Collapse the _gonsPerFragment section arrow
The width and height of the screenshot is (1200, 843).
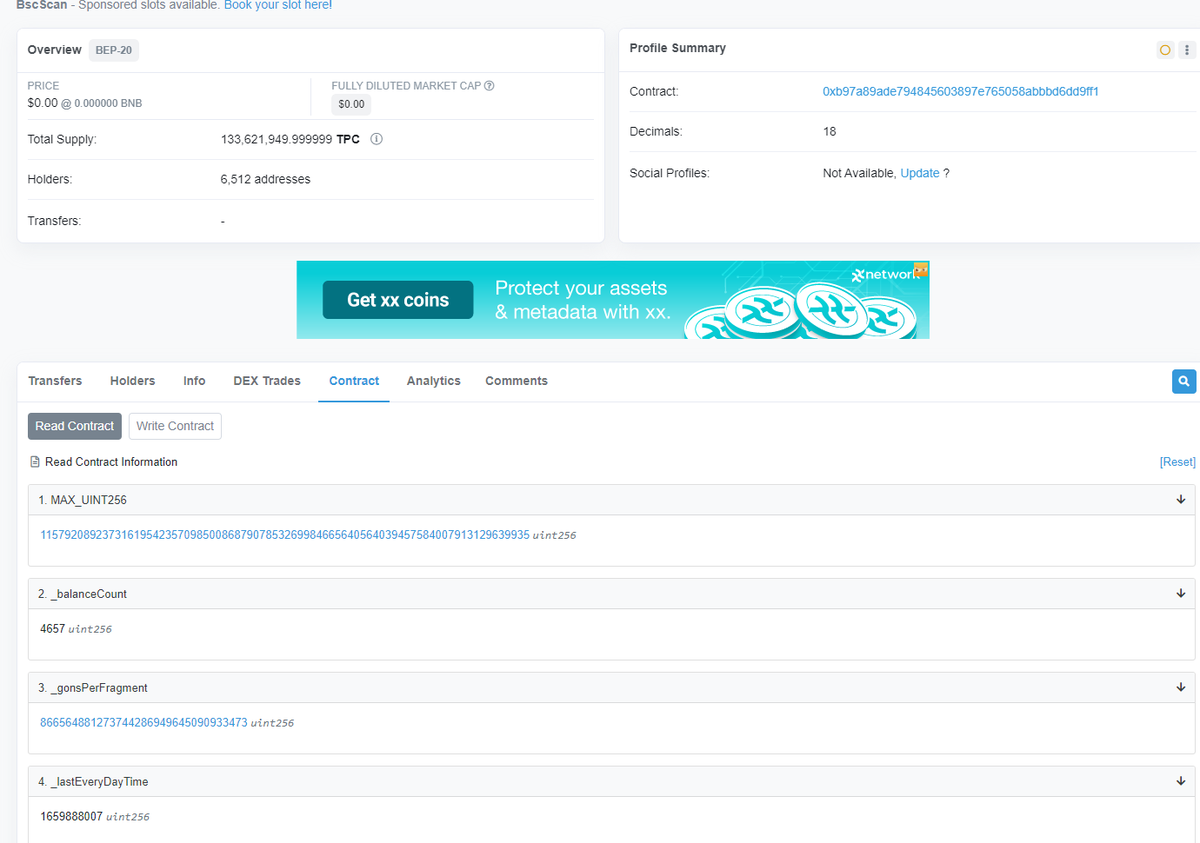pos(1181,687)
